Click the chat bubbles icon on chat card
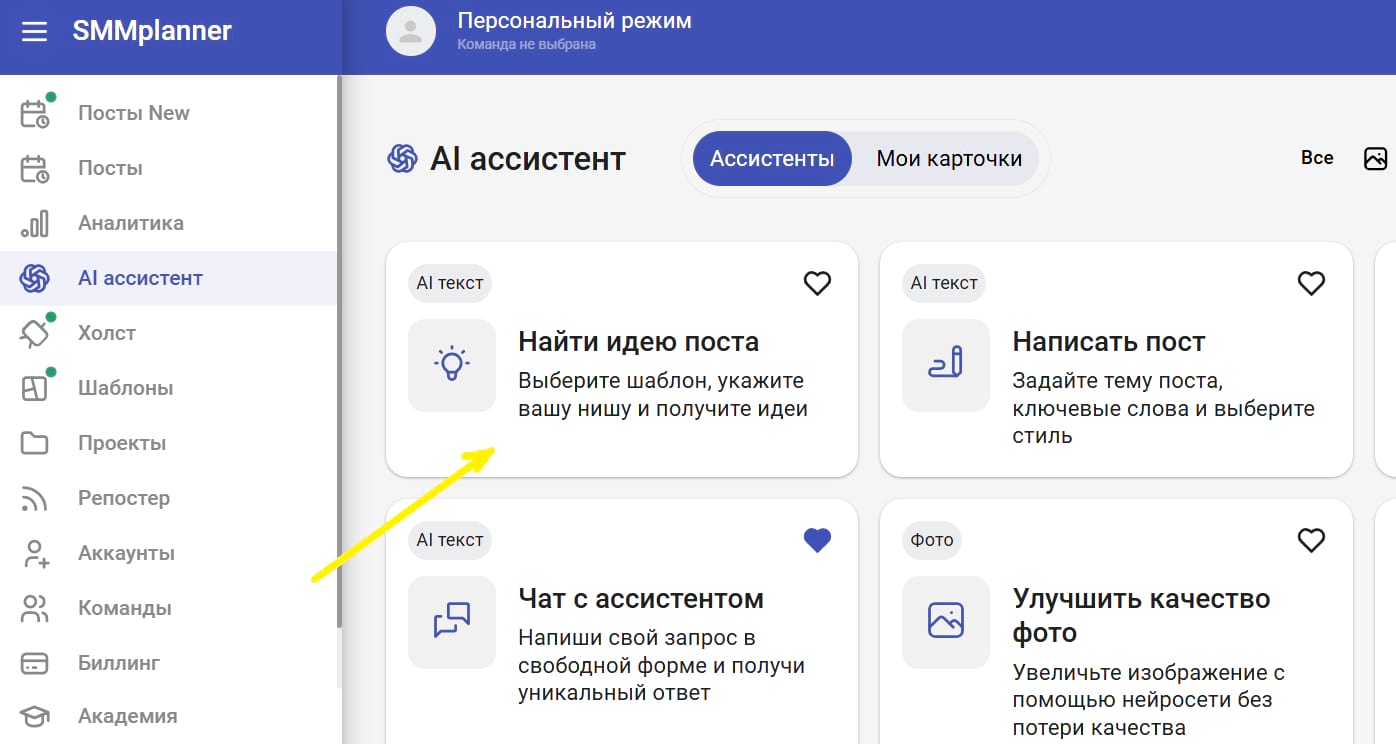 [452, 622]
